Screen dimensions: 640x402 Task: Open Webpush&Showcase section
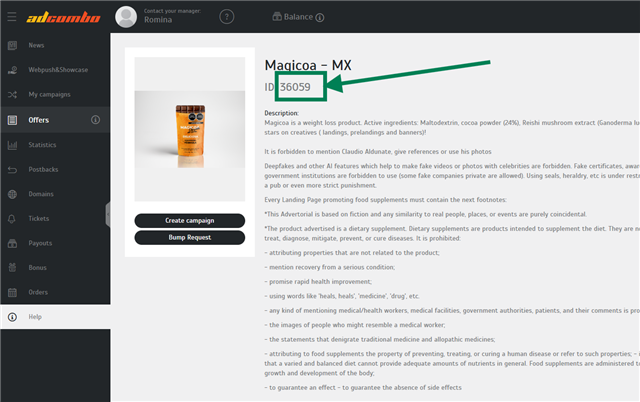coord(55,70)
